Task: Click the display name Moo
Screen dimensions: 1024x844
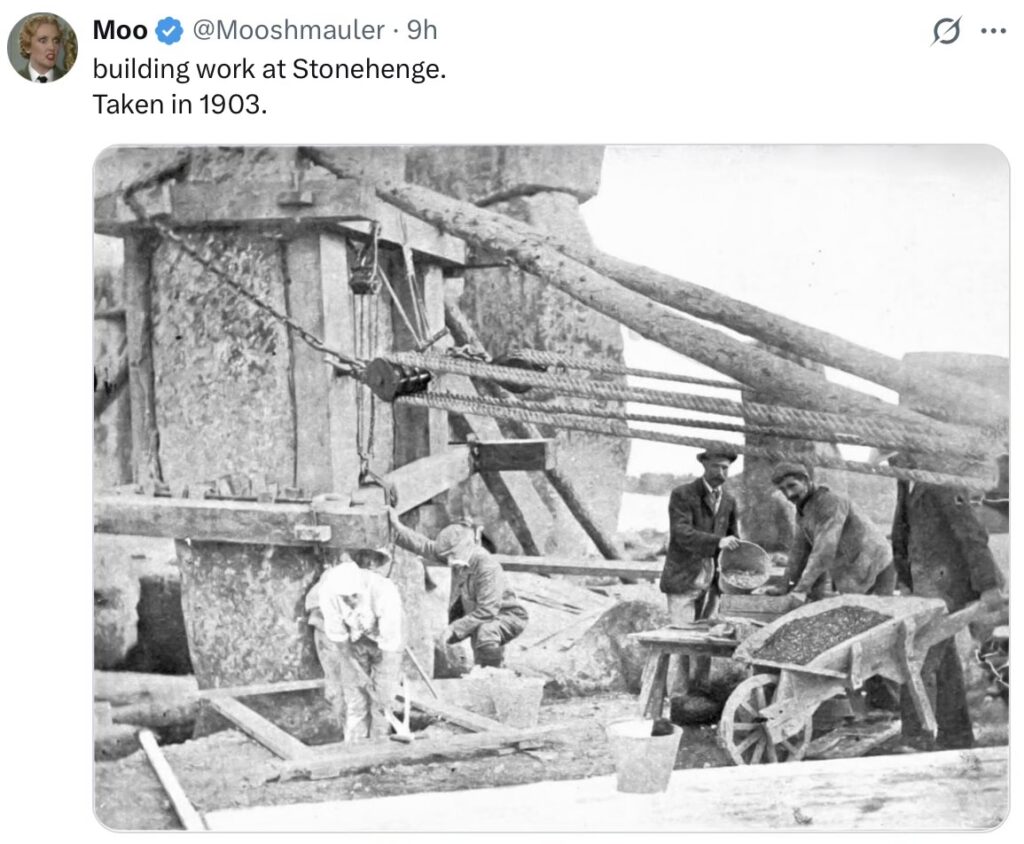Action: coord(120,30)
